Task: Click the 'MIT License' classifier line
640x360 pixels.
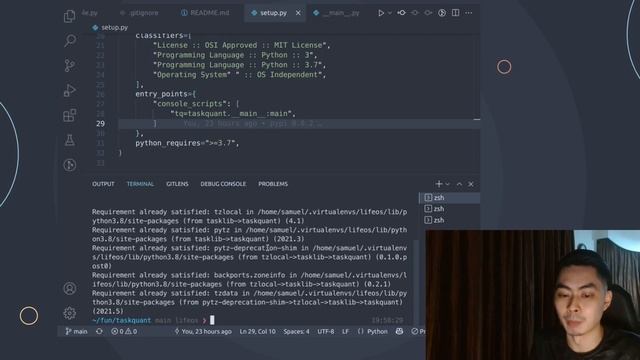Action: (242, 45)
